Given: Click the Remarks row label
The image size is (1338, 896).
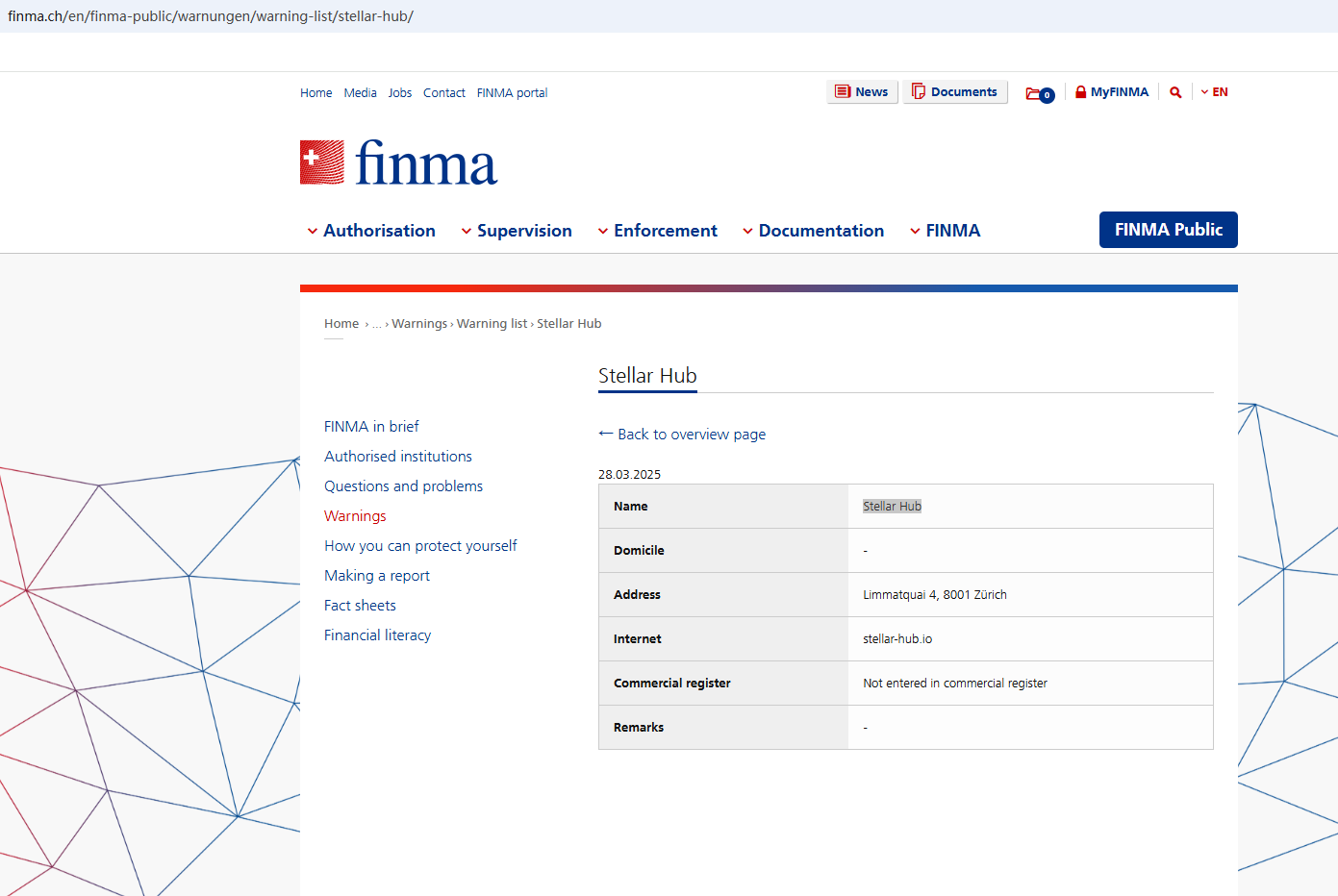Looking at the screenshot, I should tap(639, 728).
